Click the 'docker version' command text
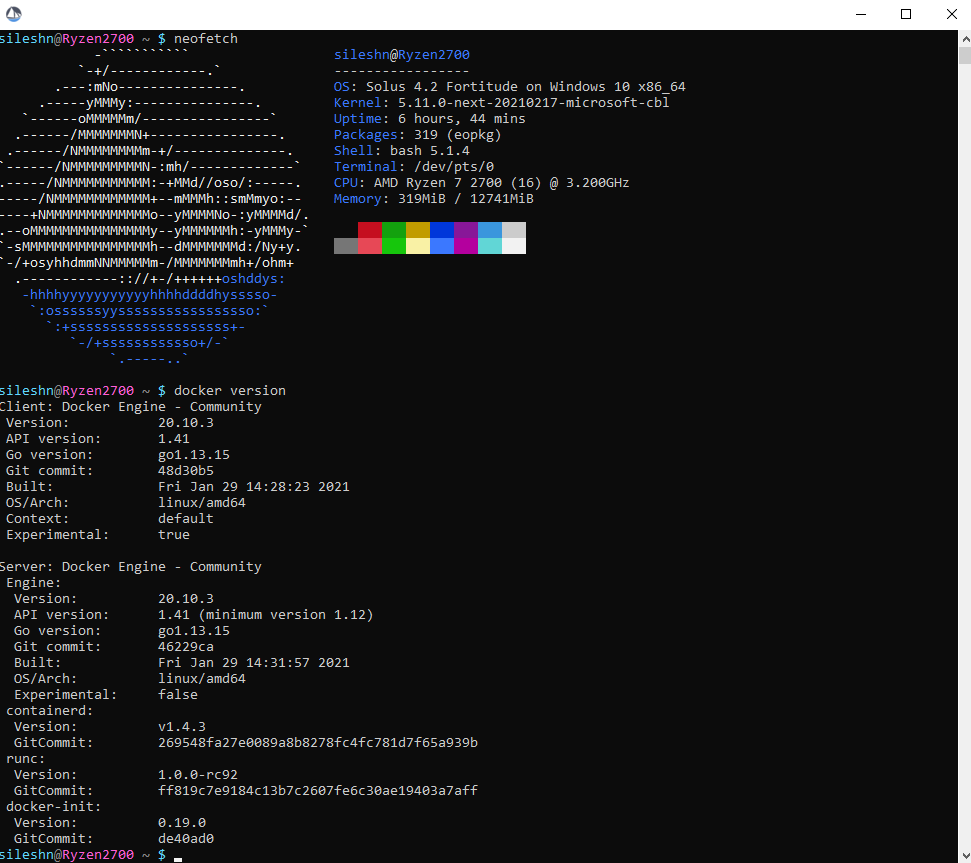 230,391
